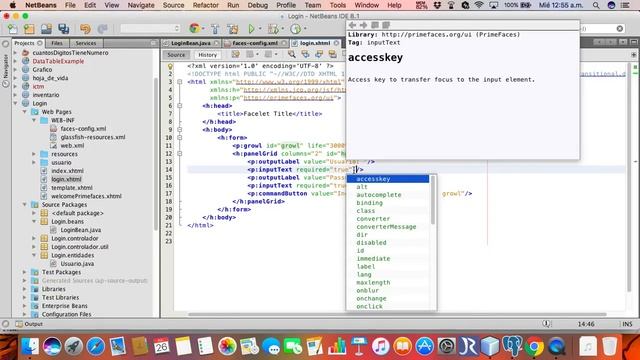Click the Last Edit icon beside History
This screenshot has height=360, width=640.
point(236,54)
